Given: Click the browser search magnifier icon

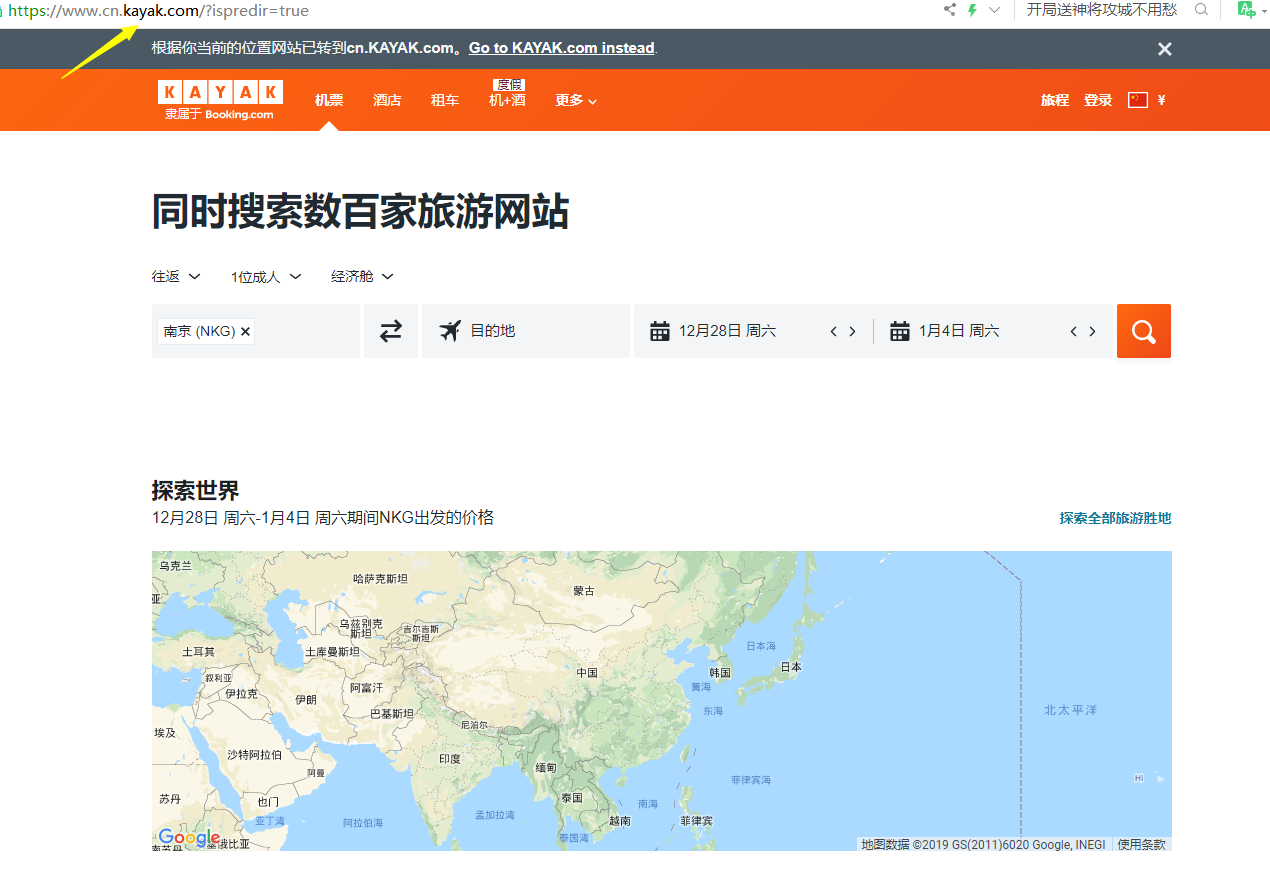Looking at the screenshot, I should [x=1202, y=10].
